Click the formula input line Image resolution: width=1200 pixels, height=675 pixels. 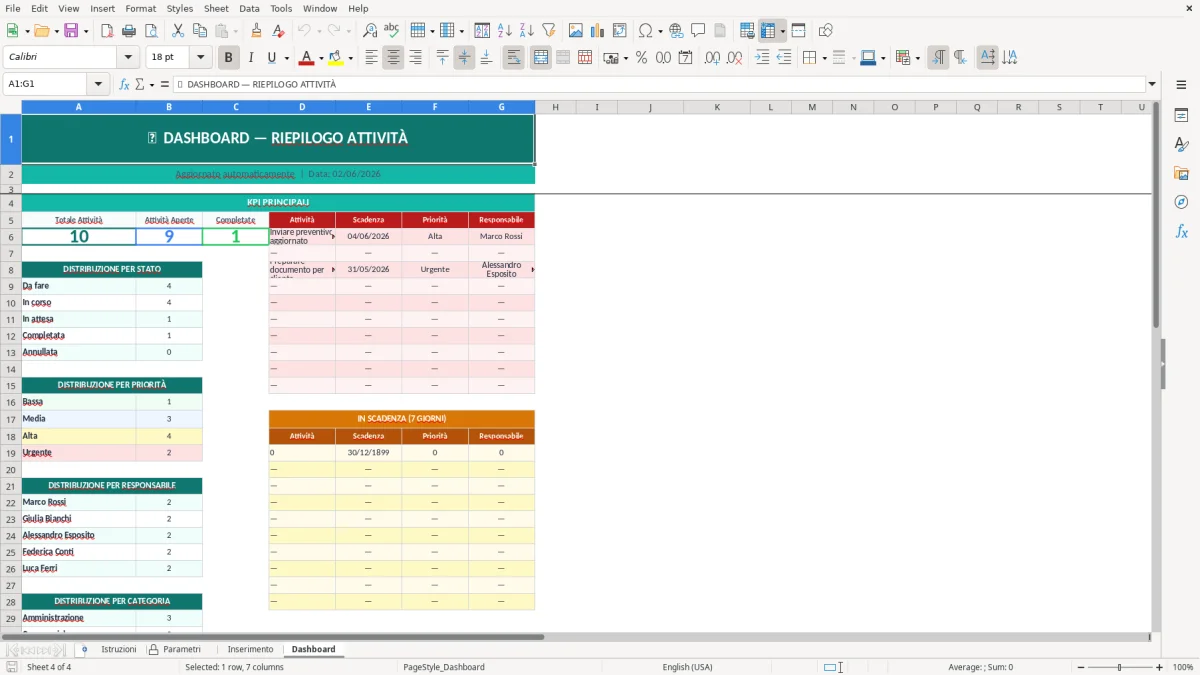[x=659, y=84]
